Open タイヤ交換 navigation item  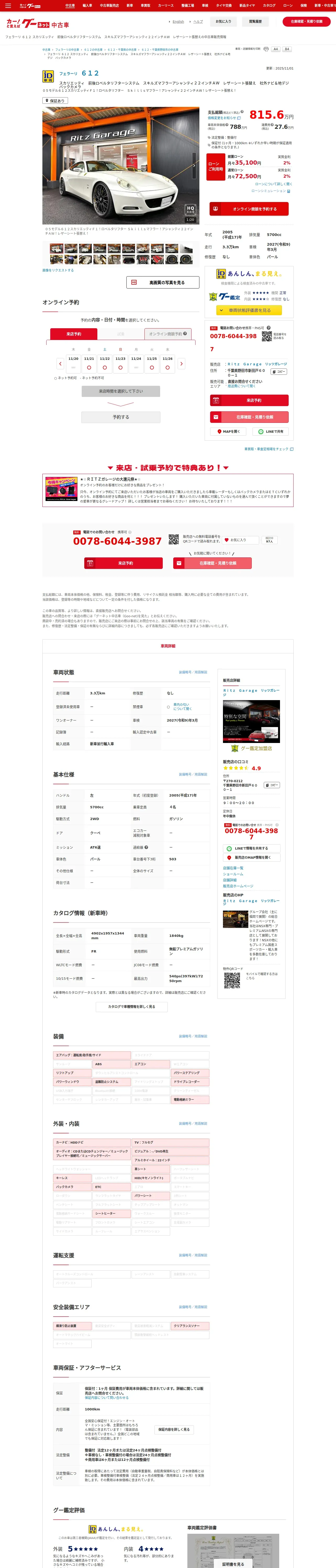224,5
